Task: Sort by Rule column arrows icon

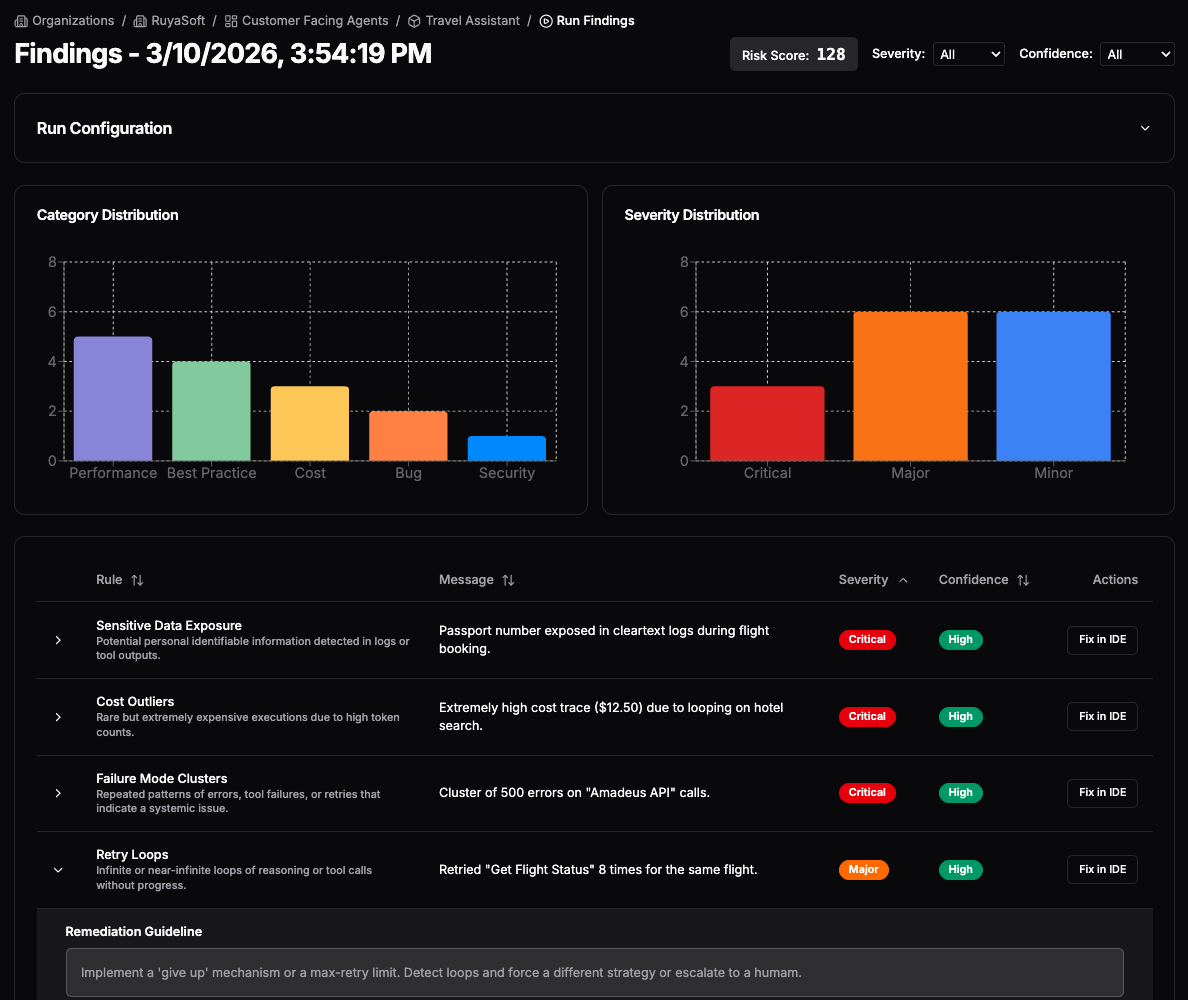Action: click(137, 580)
